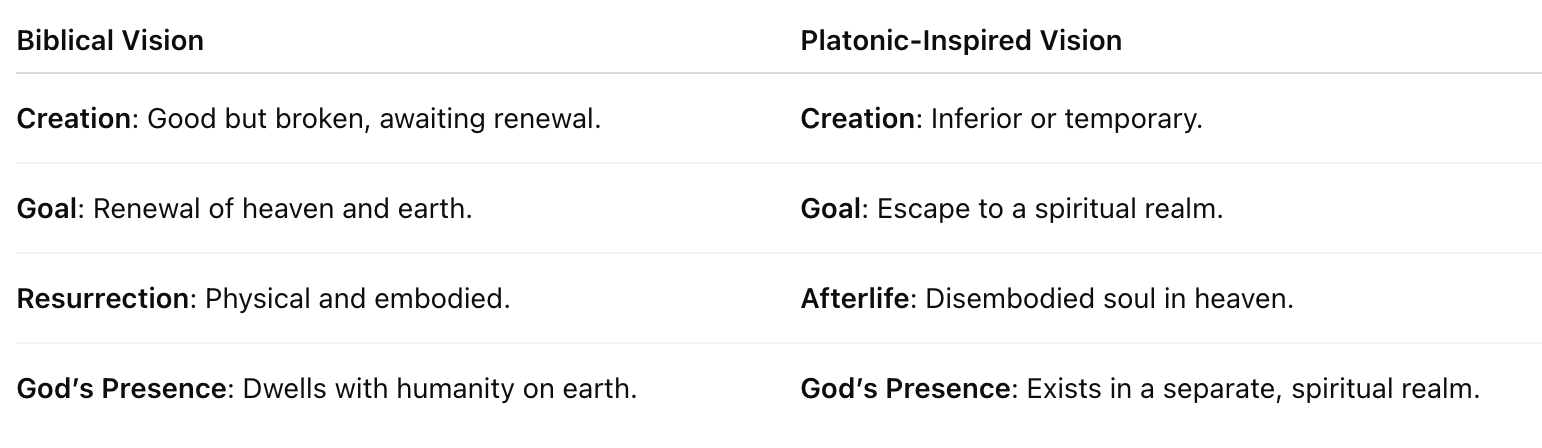Click the bold Goal label in Biblical column
This screenshot has height=448, width=1542.
[47, 209]
